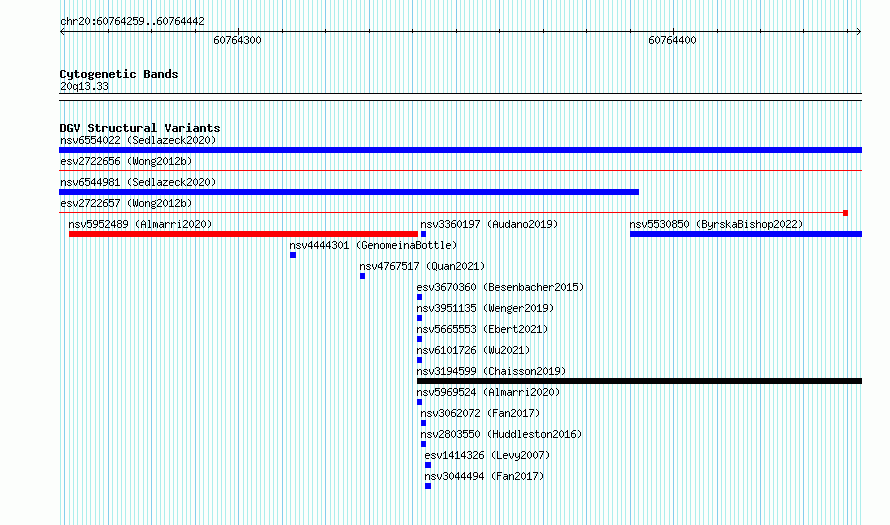This screenshot has width=890, height=525.
Task: Click nsv3044494 (Fan2017) label
Action: 484,476
